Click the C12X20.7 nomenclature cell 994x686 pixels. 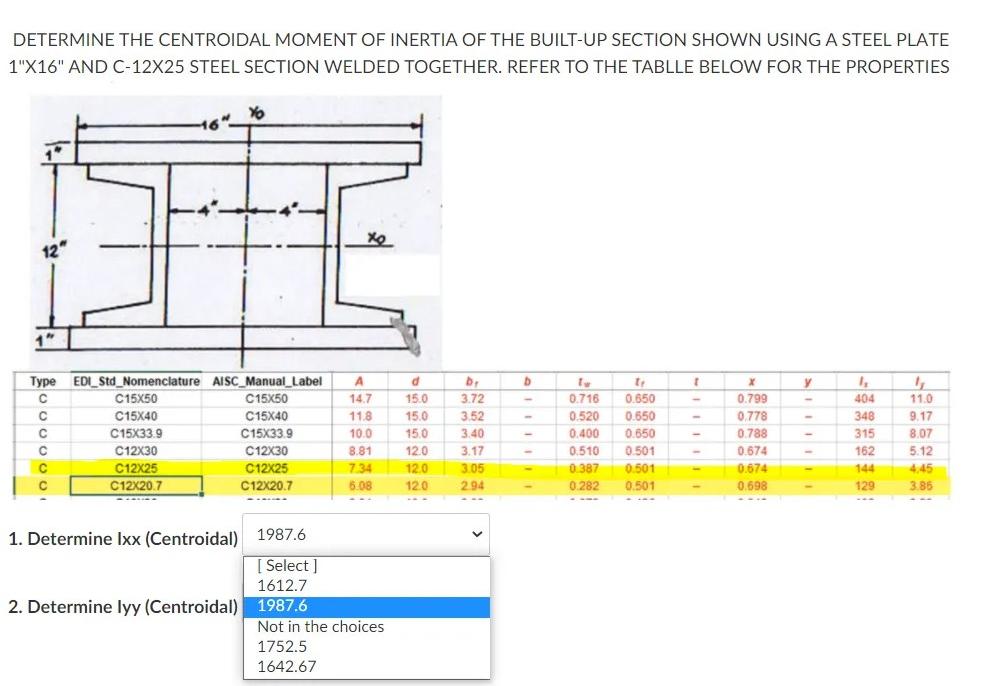click(138, 483)
